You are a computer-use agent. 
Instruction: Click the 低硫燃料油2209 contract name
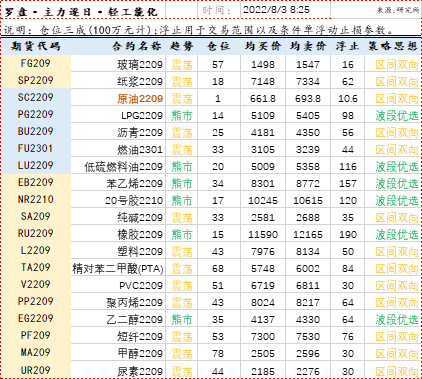124,167
